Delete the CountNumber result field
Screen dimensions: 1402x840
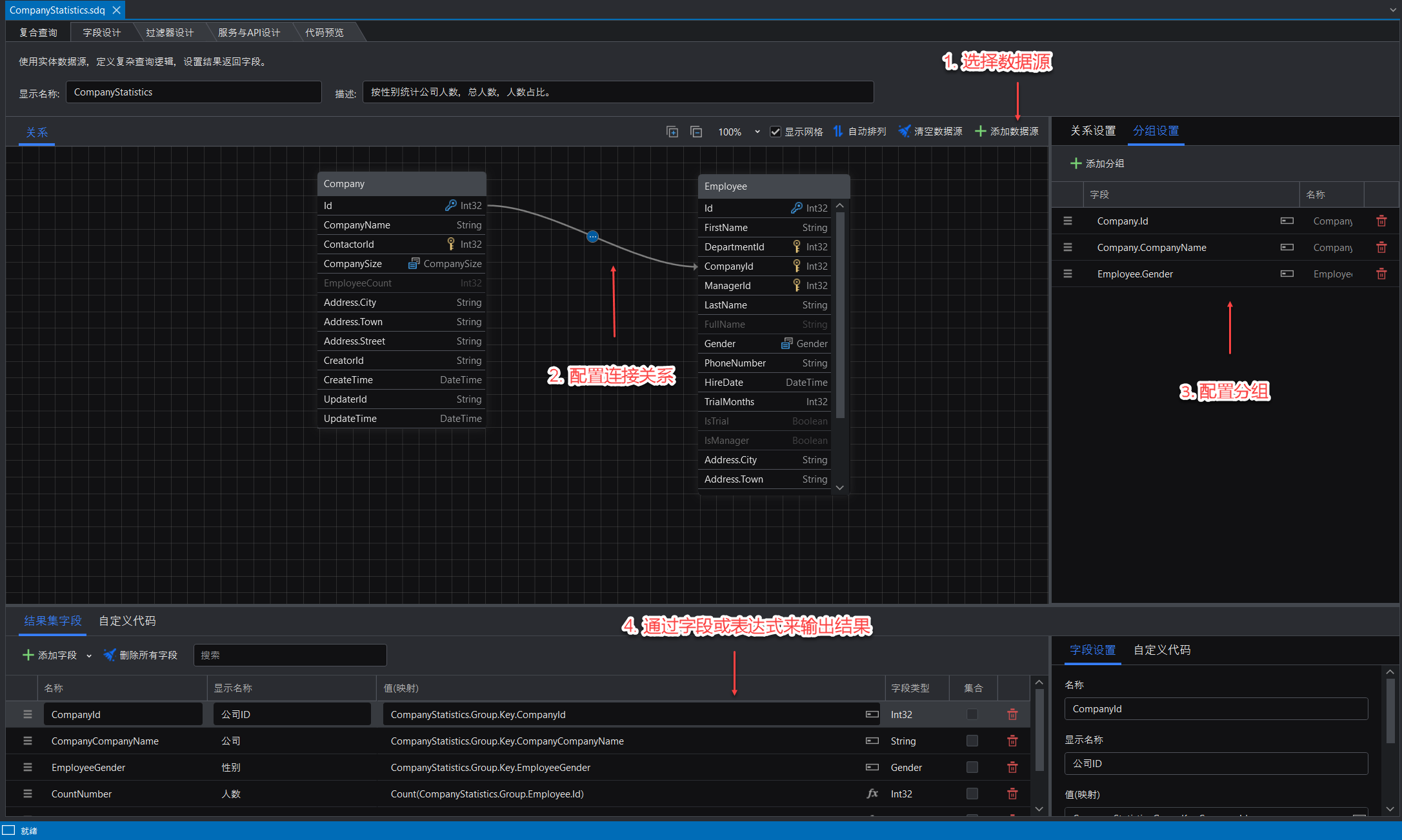click(x=1012, y=794)
